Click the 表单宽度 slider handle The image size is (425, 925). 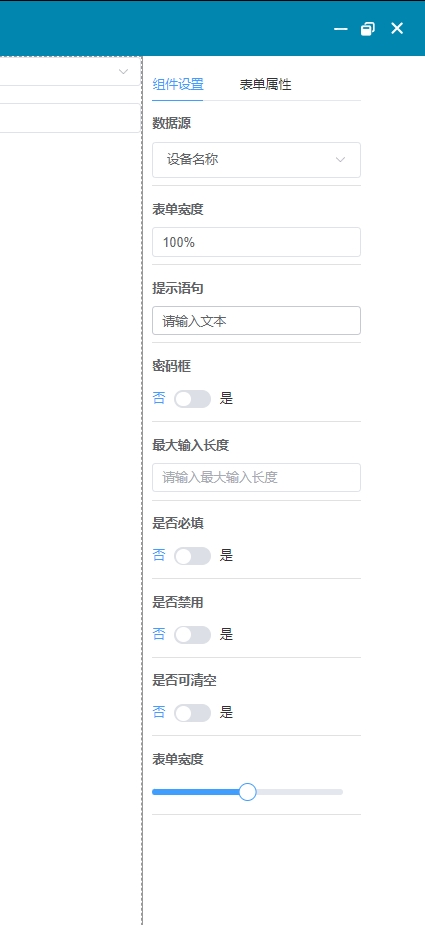click(x=247, y=792)
